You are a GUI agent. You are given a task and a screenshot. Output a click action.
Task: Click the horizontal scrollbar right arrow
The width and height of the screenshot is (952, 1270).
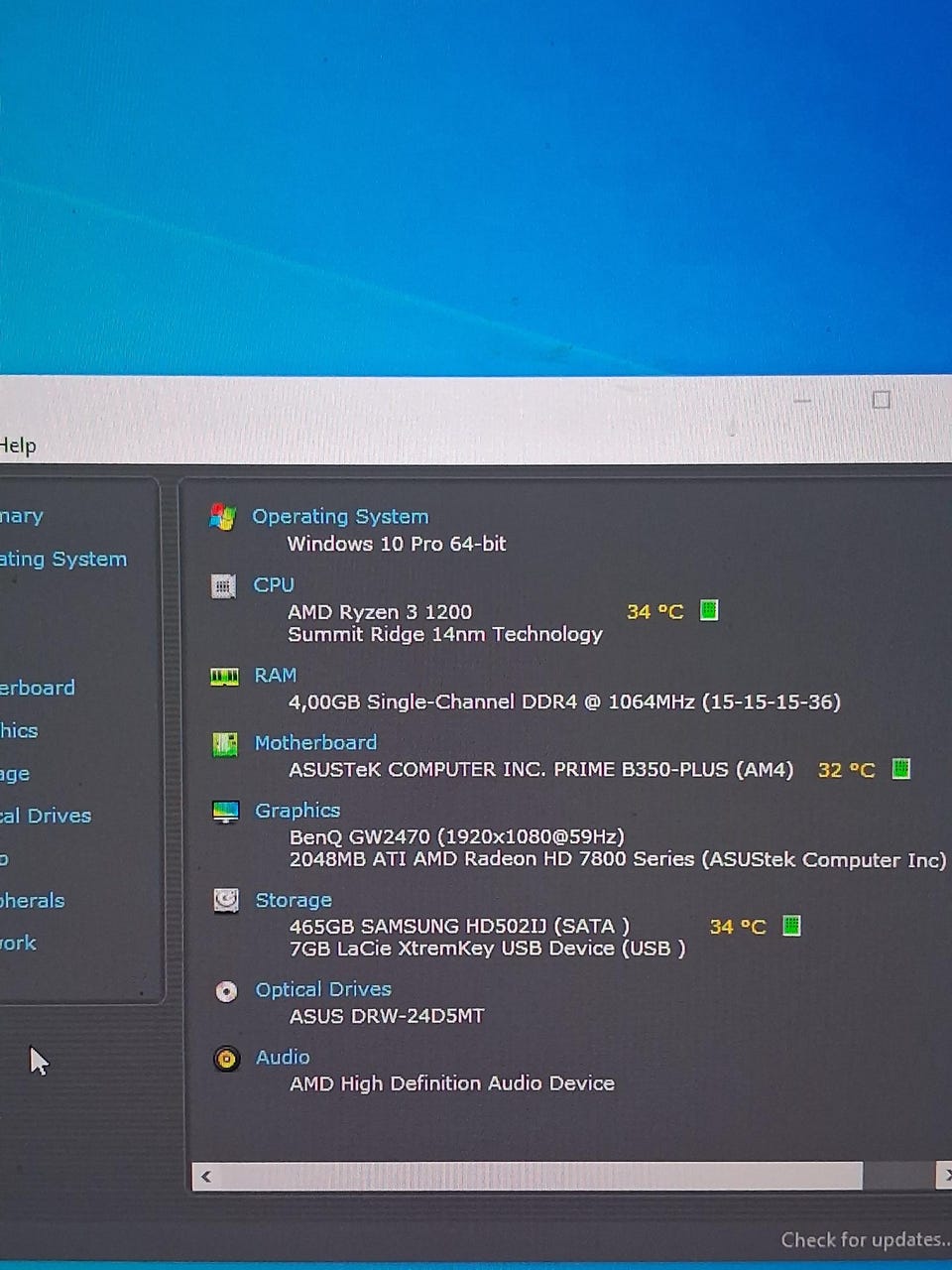[944, 1177]
